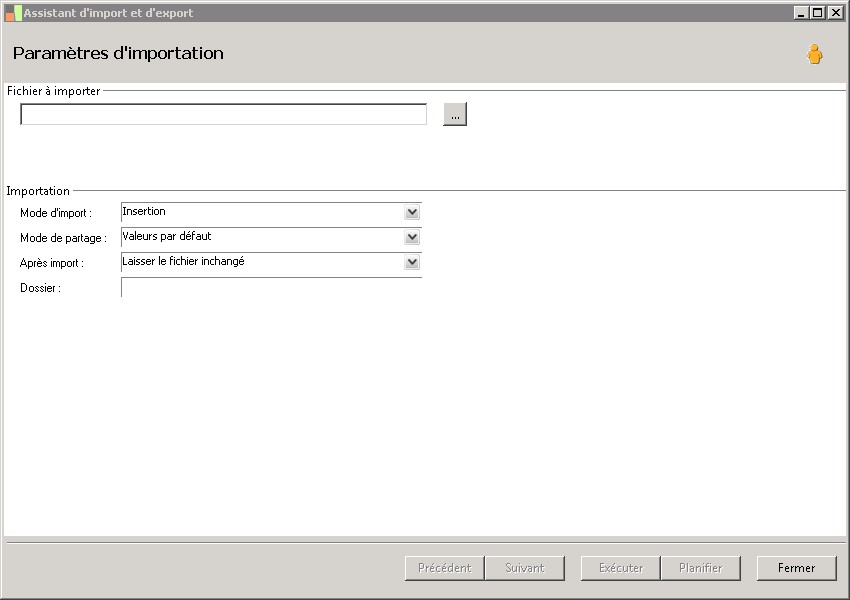Screen dimensions: 850x600
Task: Go to the next step with Suivant
Action: click(525, 568)
